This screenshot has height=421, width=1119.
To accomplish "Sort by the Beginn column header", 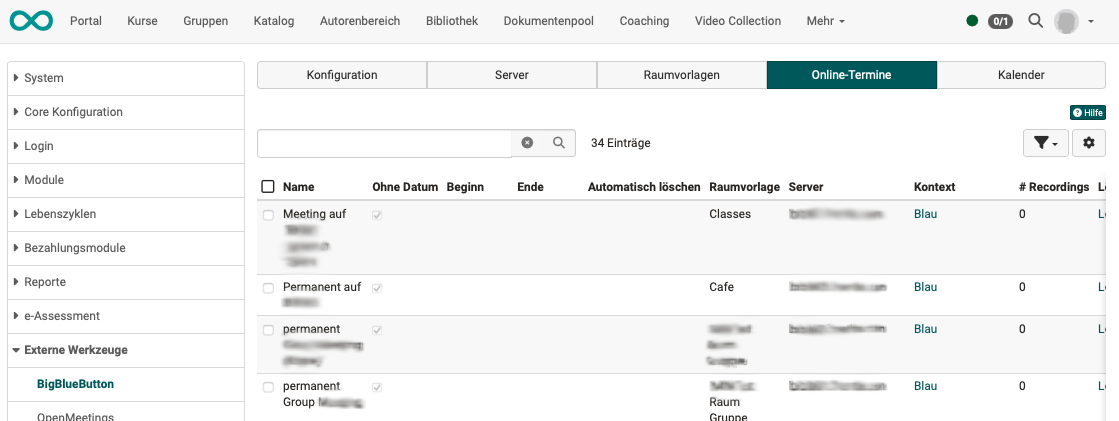I will (465, 187).
